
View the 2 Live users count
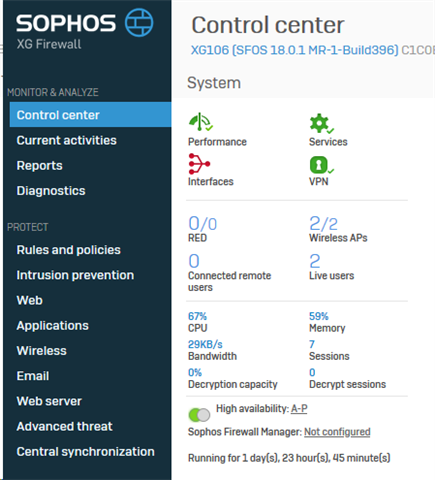coord(315,261)
